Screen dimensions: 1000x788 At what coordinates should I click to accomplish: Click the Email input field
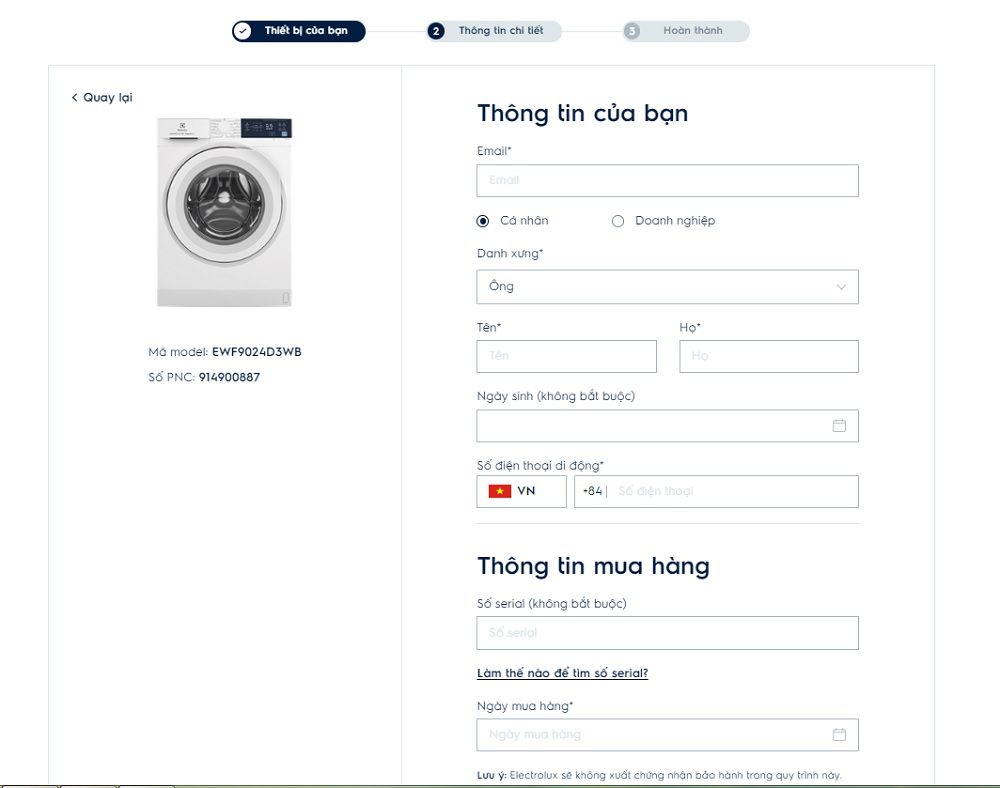667,181
